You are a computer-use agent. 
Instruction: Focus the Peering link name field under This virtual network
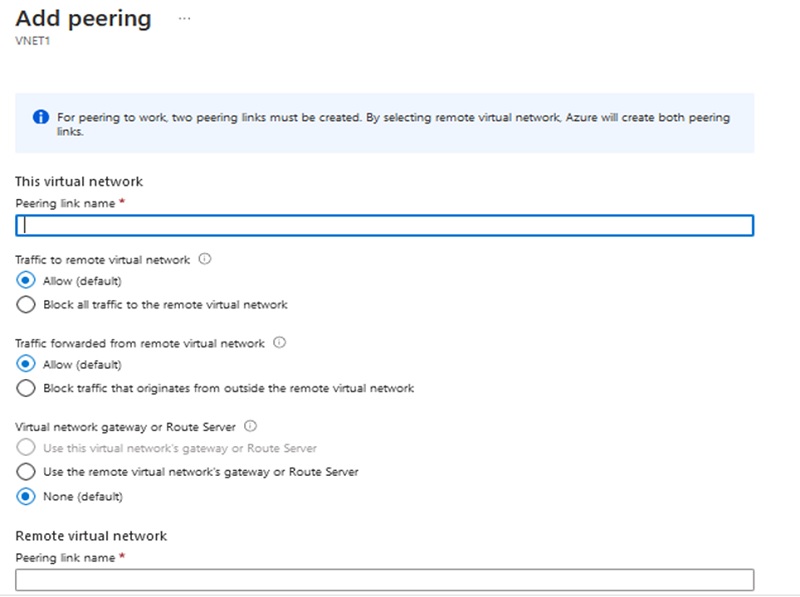[x=384, y=225]
